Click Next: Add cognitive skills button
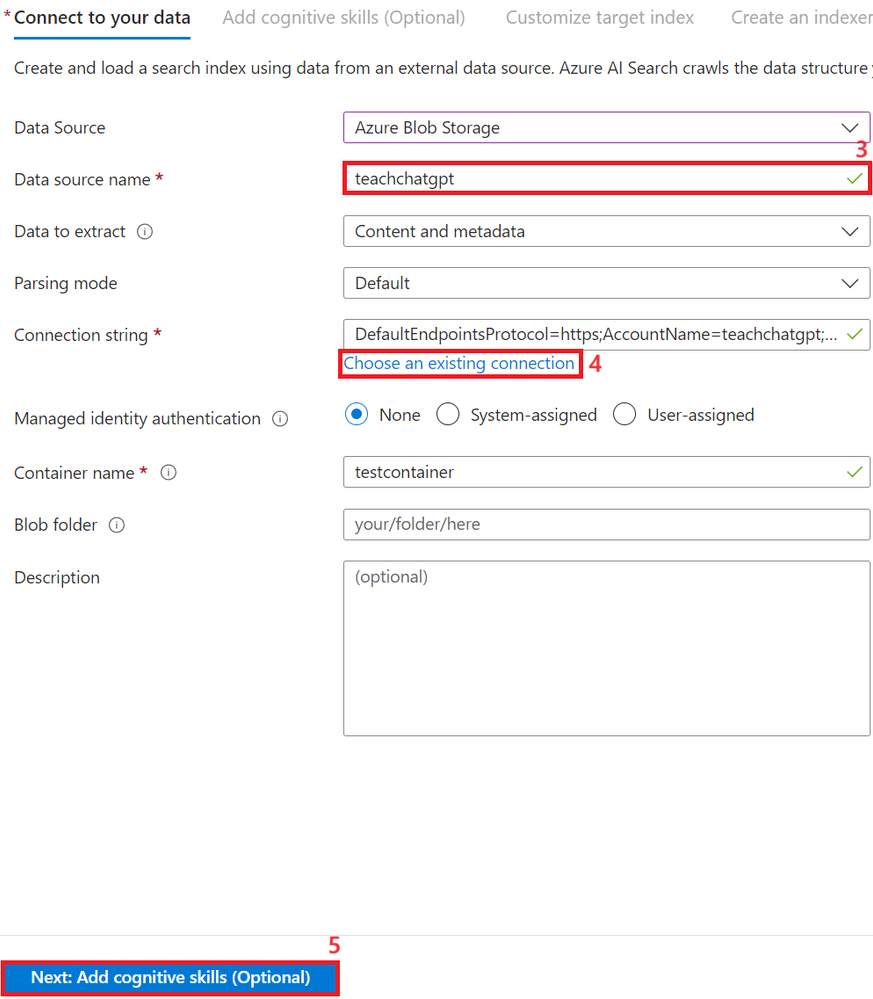 (170, 978)
